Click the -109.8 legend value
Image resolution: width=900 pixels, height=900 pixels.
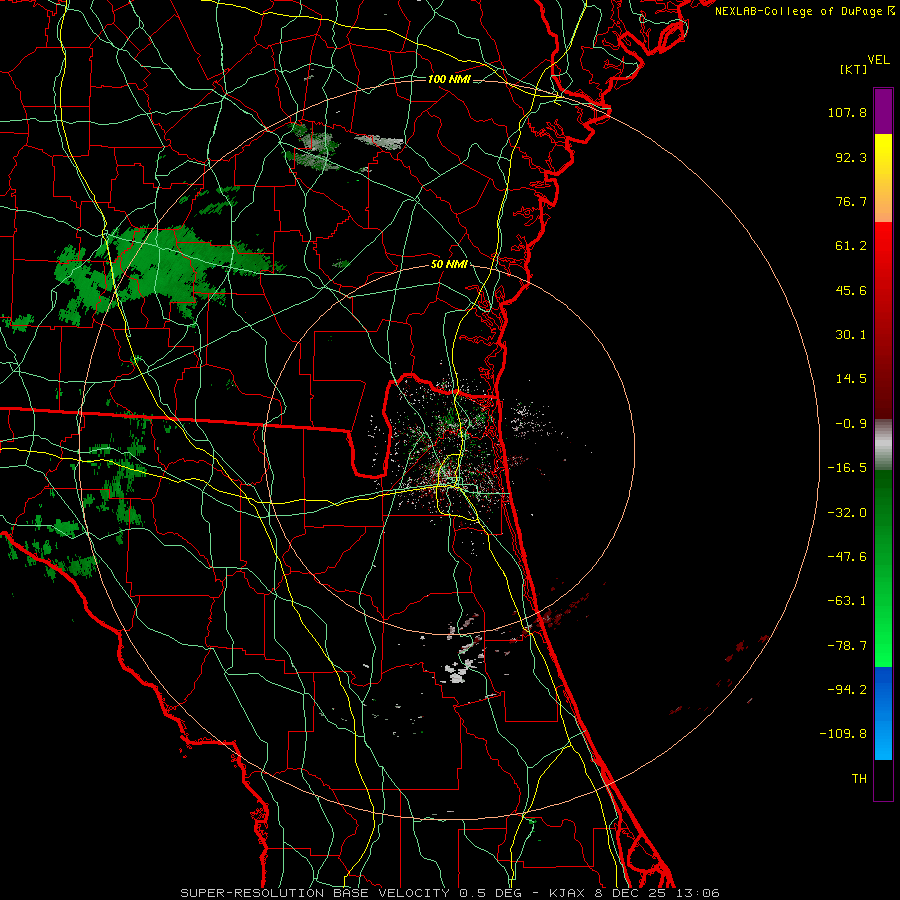point(843,734)
